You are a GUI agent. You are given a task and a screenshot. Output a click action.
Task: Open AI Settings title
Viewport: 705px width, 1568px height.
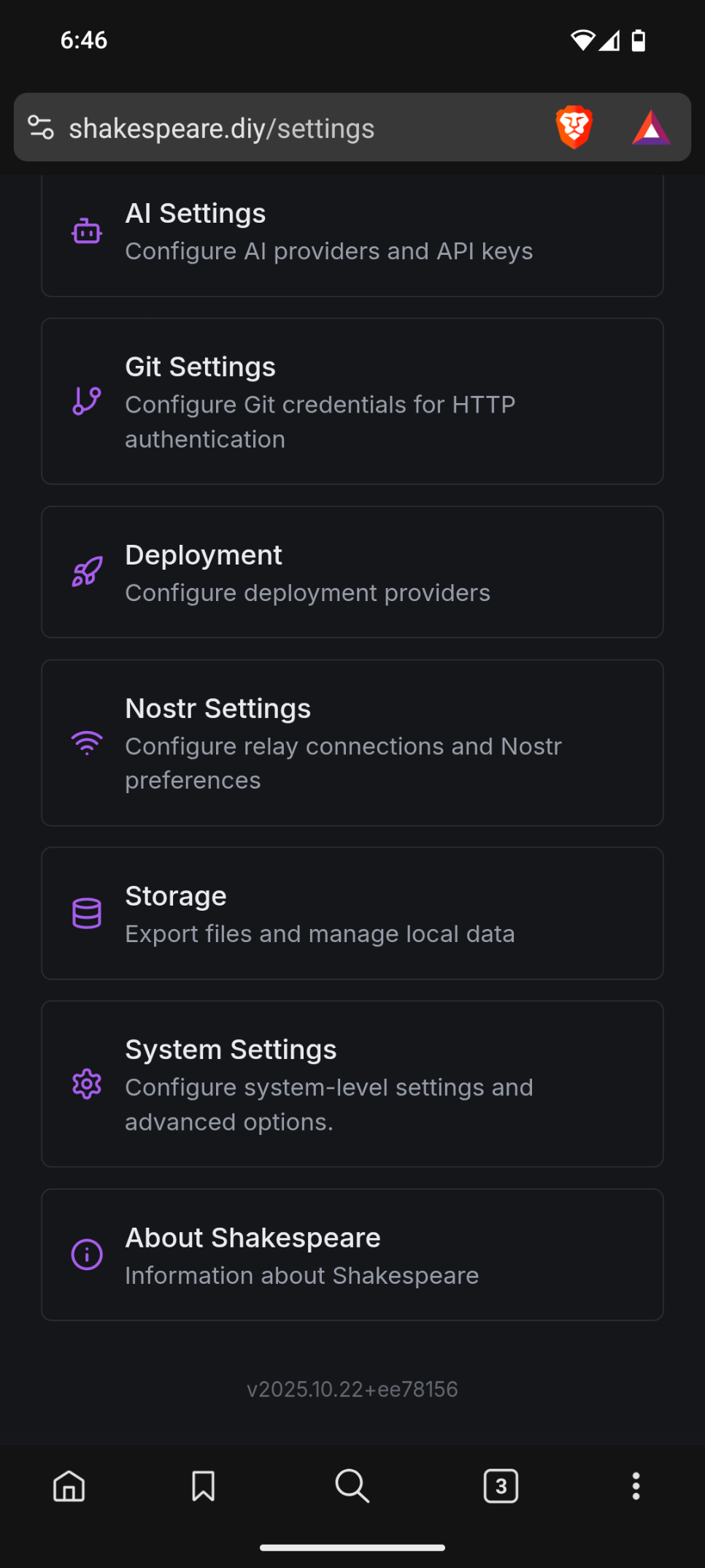(x=196, y=214)
